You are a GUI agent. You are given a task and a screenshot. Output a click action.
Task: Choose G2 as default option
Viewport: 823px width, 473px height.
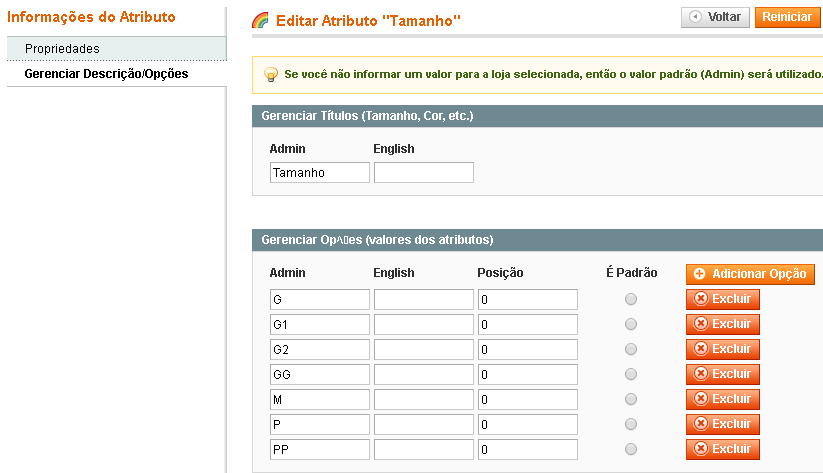point(631,349)
